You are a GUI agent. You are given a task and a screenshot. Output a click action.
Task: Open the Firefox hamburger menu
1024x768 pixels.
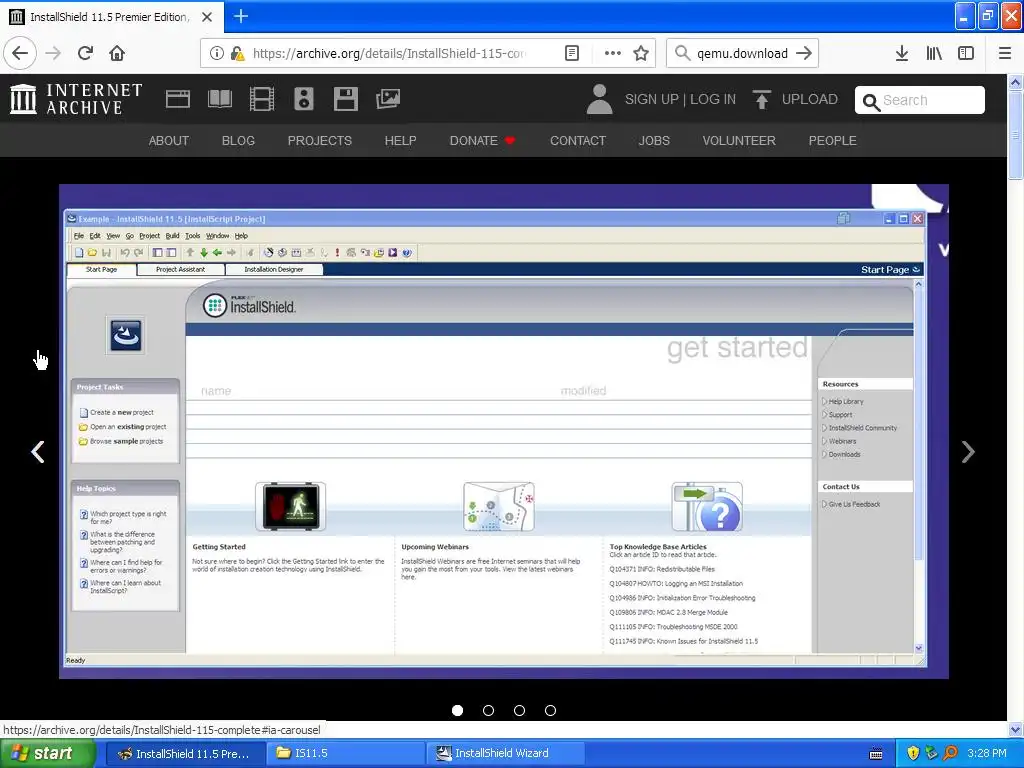tap(1005, 53)
